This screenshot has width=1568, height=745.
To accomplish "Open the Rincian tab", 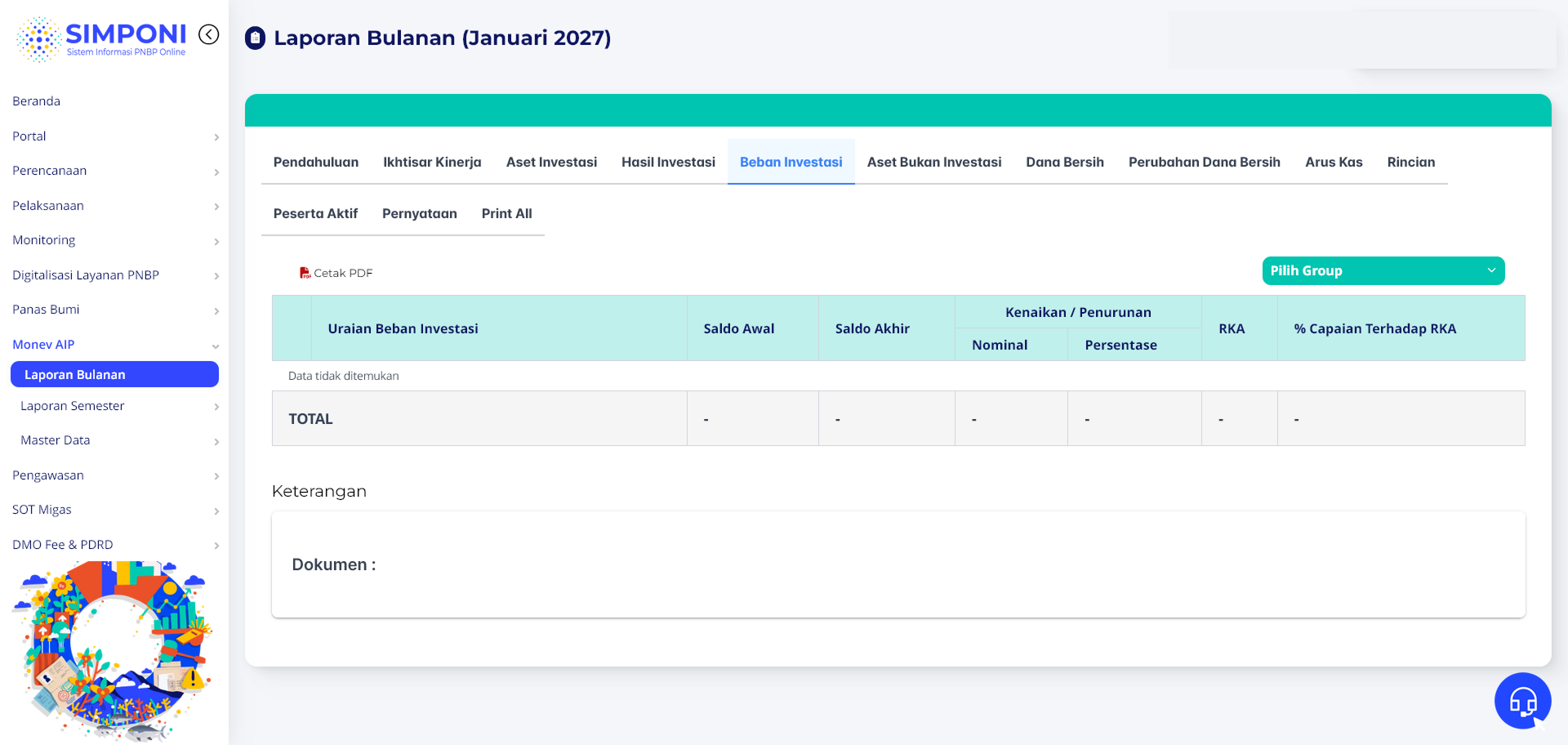I will 1411,162.
